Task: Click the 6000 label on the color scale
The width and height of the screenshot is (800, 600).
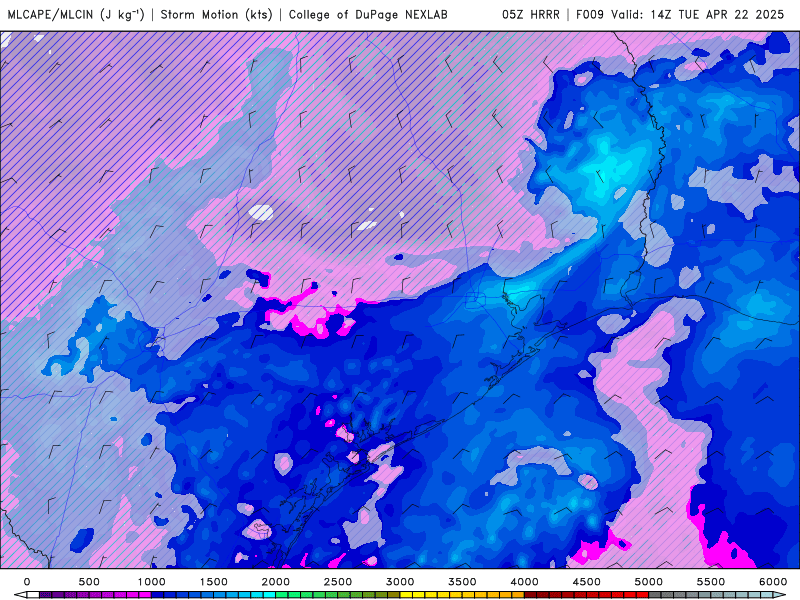Action: (x=773, y=582)
